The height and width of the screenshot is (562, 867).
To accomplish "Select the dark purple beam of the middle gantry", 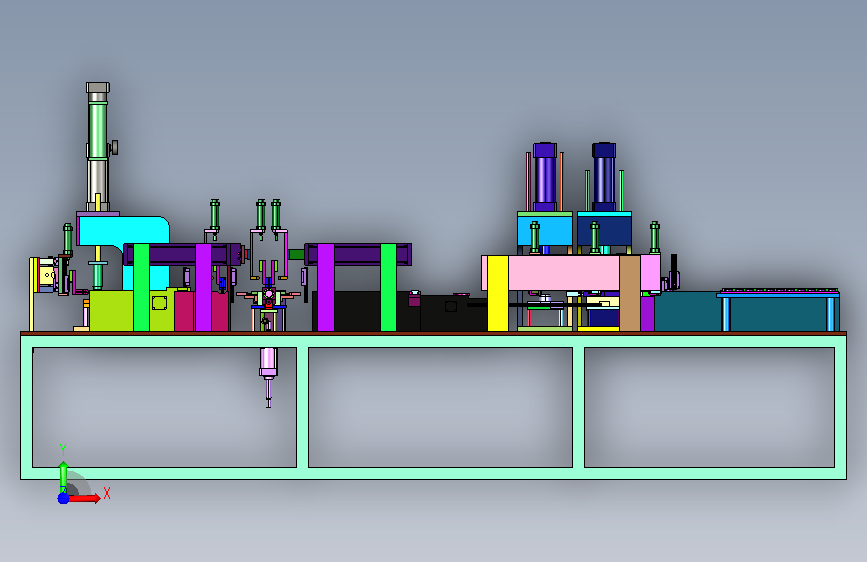I will click(x=358, y=254).
